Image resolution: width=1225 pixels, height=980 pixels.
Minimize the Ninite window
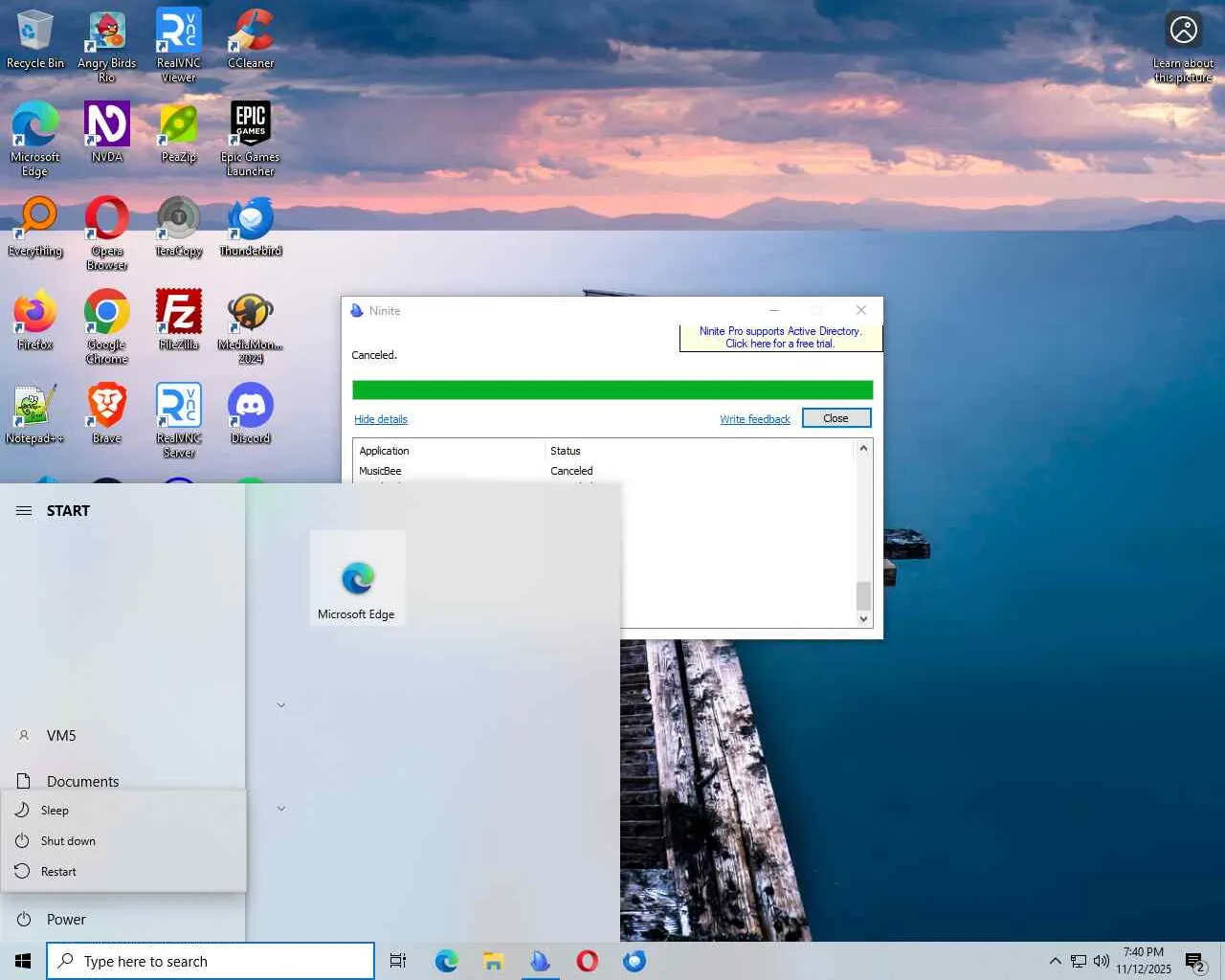point(774,310)
